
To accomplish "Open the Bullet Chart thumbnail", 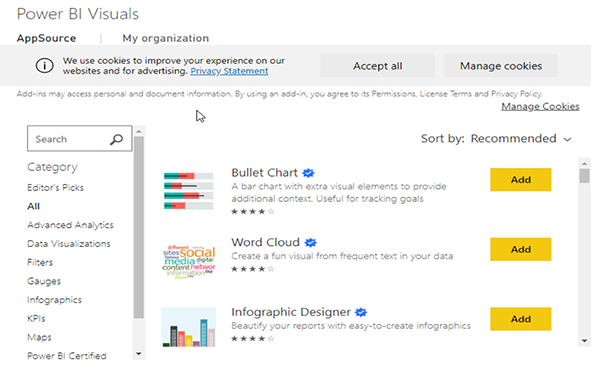I will [189, 191].
